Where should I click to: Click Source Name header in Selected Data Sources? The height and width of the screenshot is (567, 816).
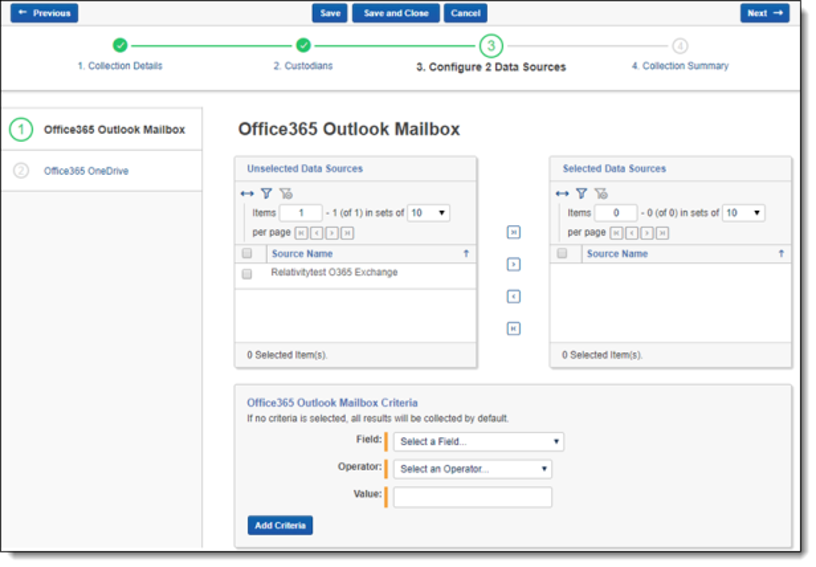click(618, 254)
